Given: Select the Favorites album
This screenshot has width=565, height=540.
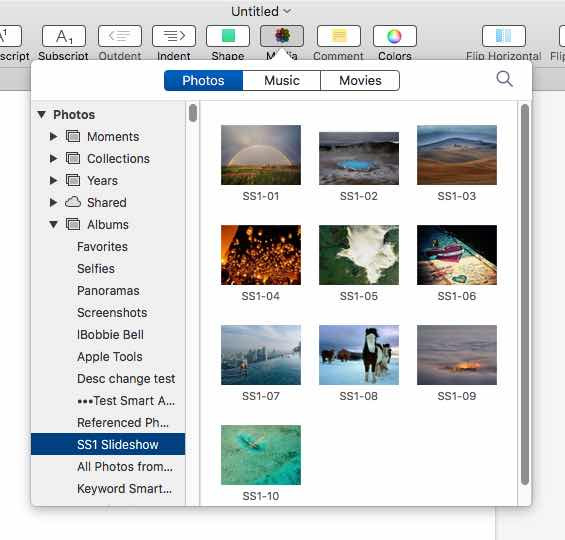Looking at the screenshot, I should point(108,247).
